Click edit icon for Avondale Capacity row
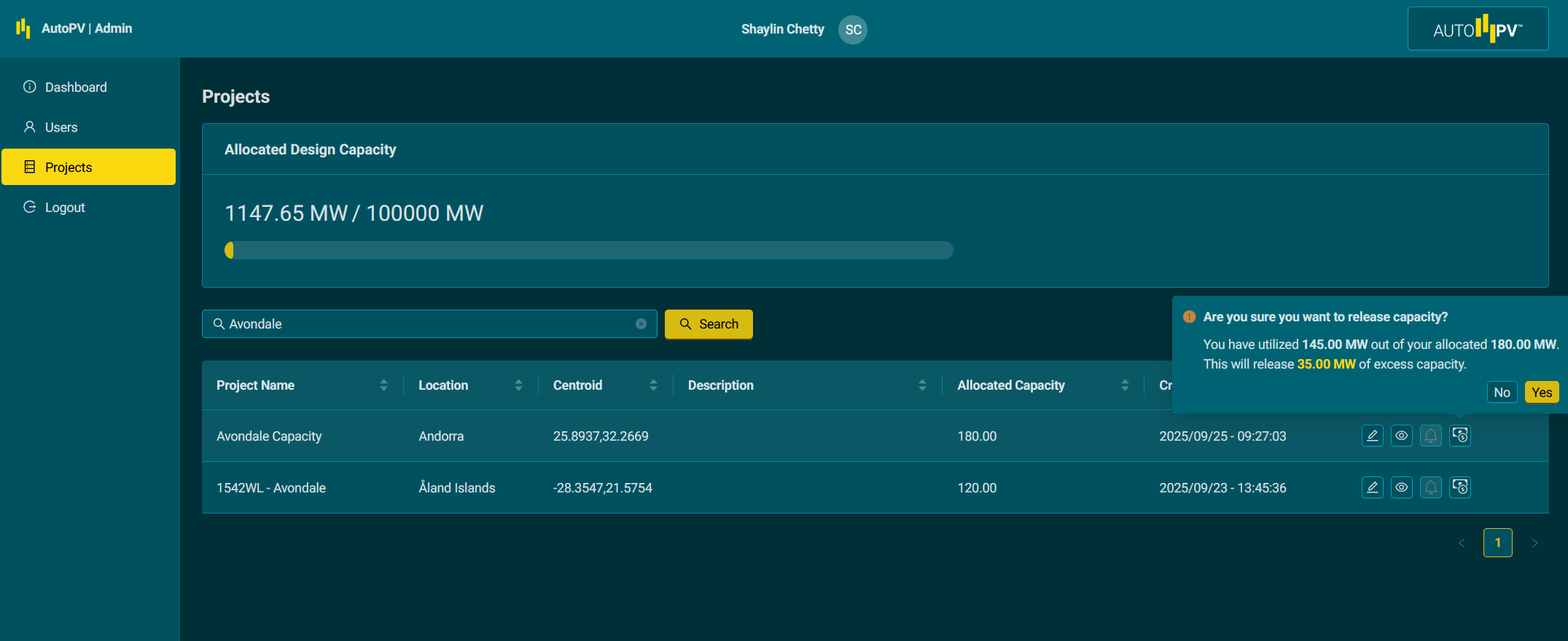The image size is (1568, 641). click(1372, 436)
